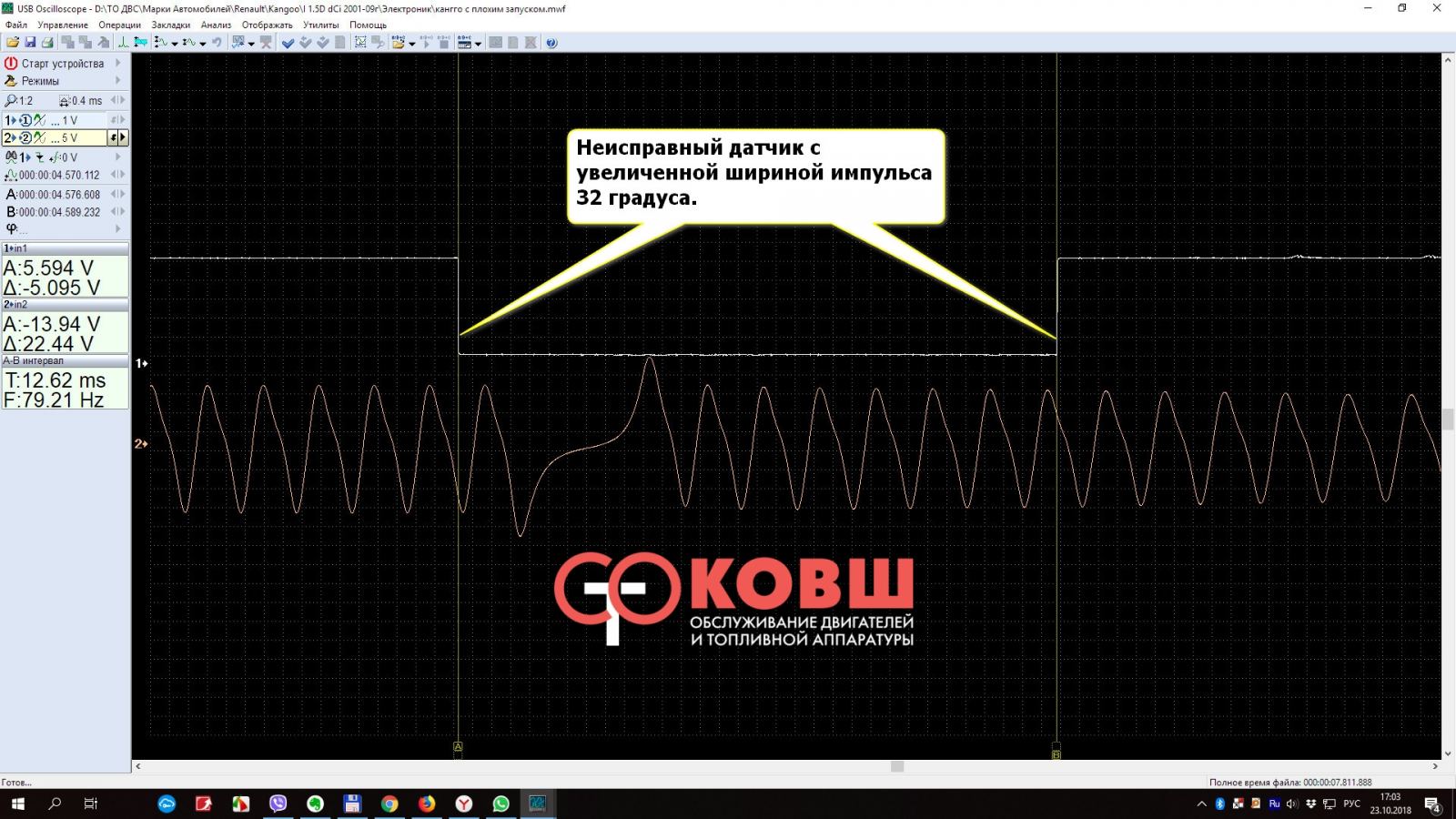1456x819 pixels.
Task: Click the blue checkmark toolbar icon
Action: coord(288,43)
